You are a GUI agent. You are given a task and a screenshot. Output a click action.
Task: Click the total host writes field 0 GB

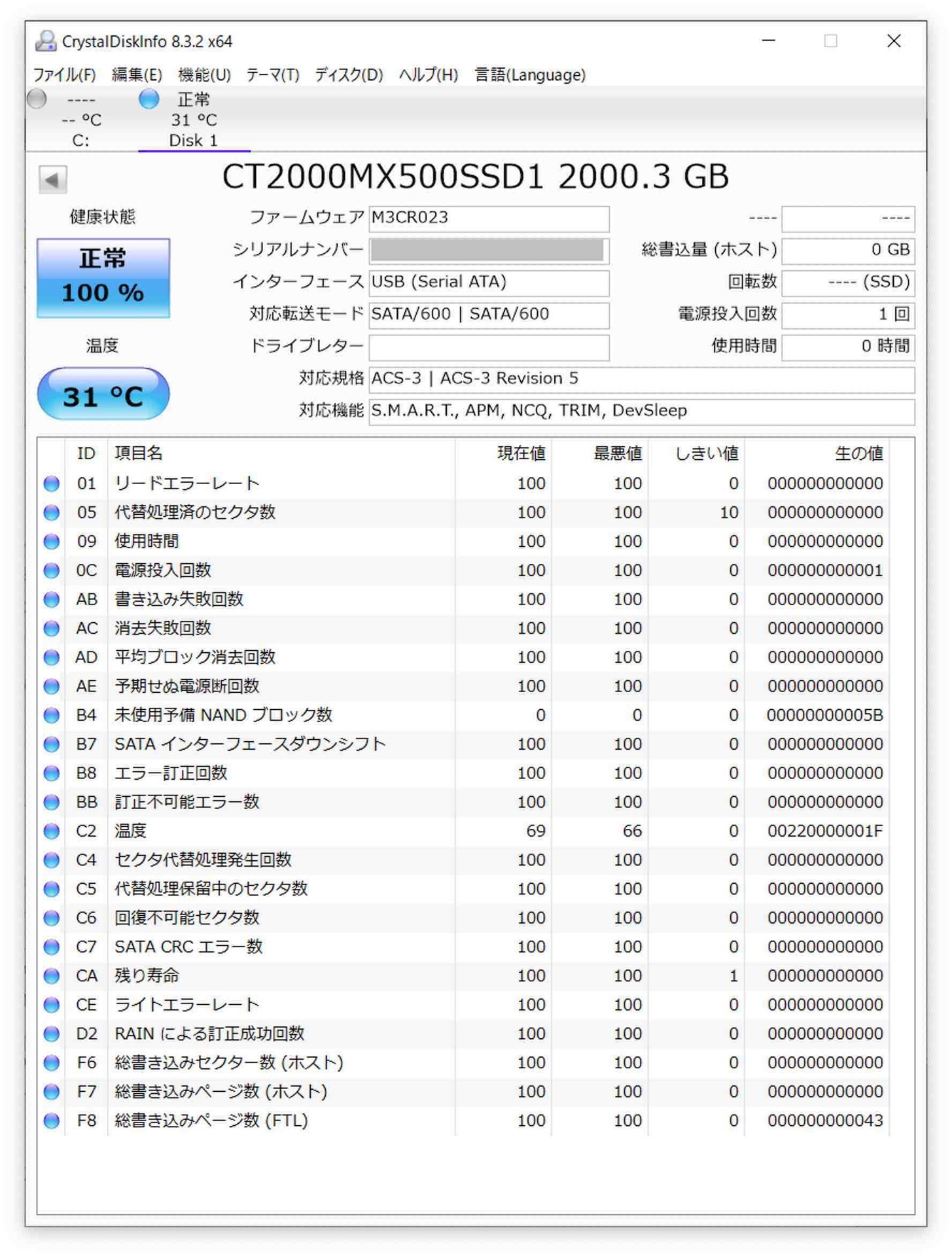click(848, 251)
